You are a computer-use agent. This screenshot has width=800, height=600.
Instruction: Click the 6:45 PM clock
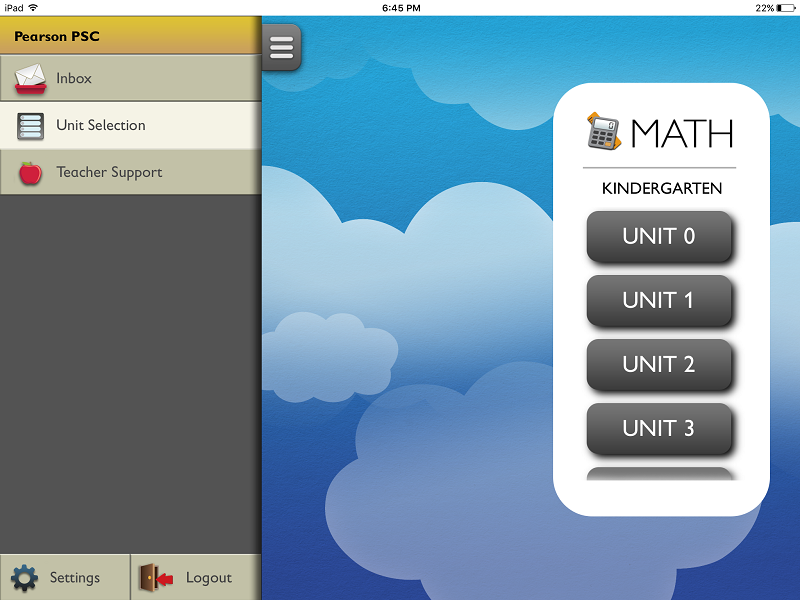coord(401,8)
